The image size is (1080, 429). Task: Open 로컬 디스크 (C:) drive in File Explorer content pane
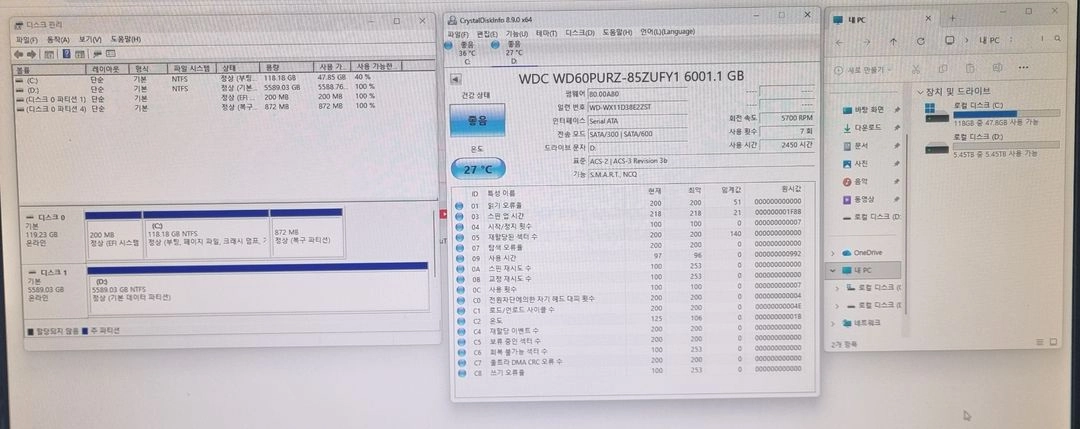click(993, 113)
